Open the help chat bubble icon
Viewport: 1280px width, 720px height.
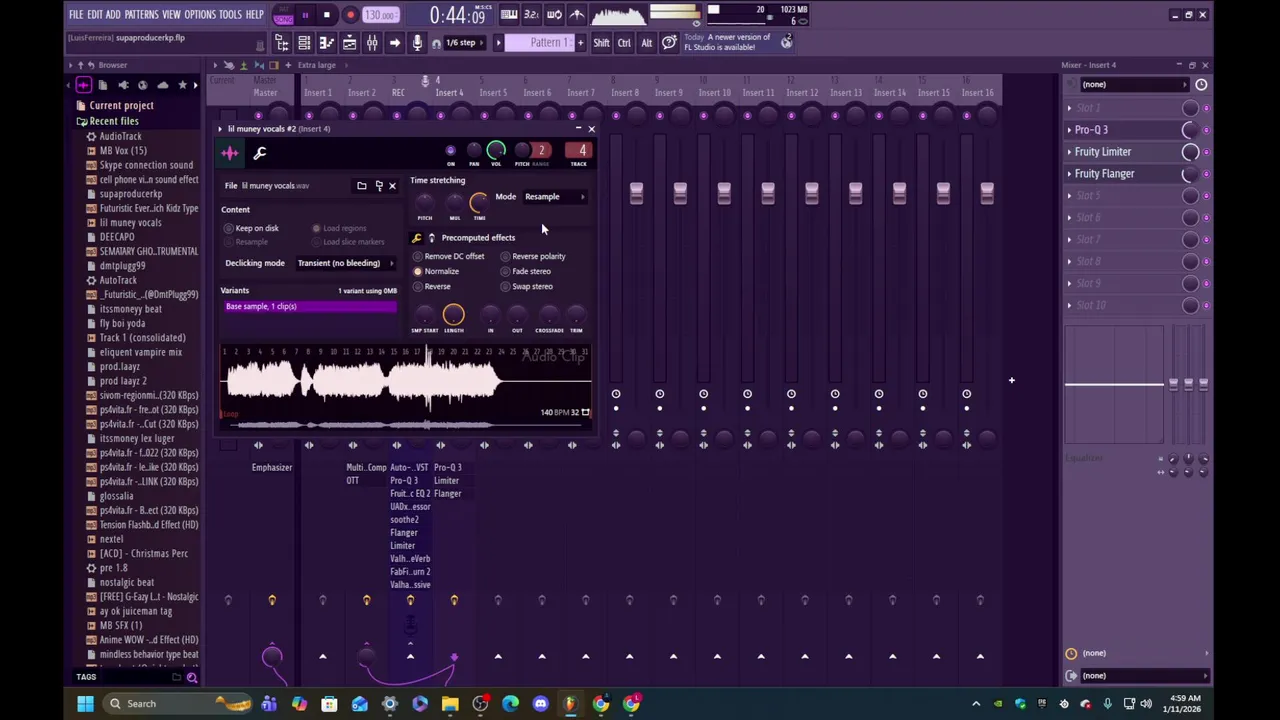coord(669,43)
